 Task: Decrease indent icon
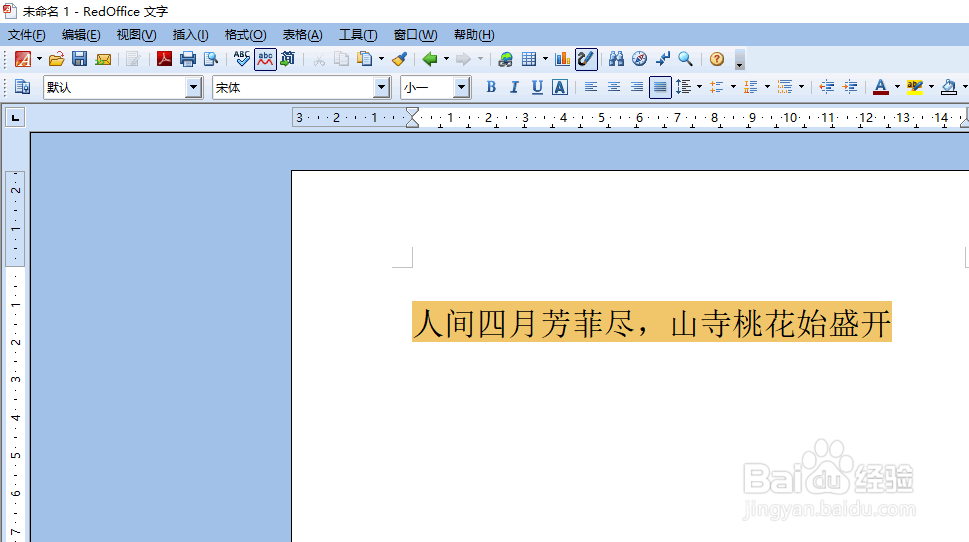[827, 87]
